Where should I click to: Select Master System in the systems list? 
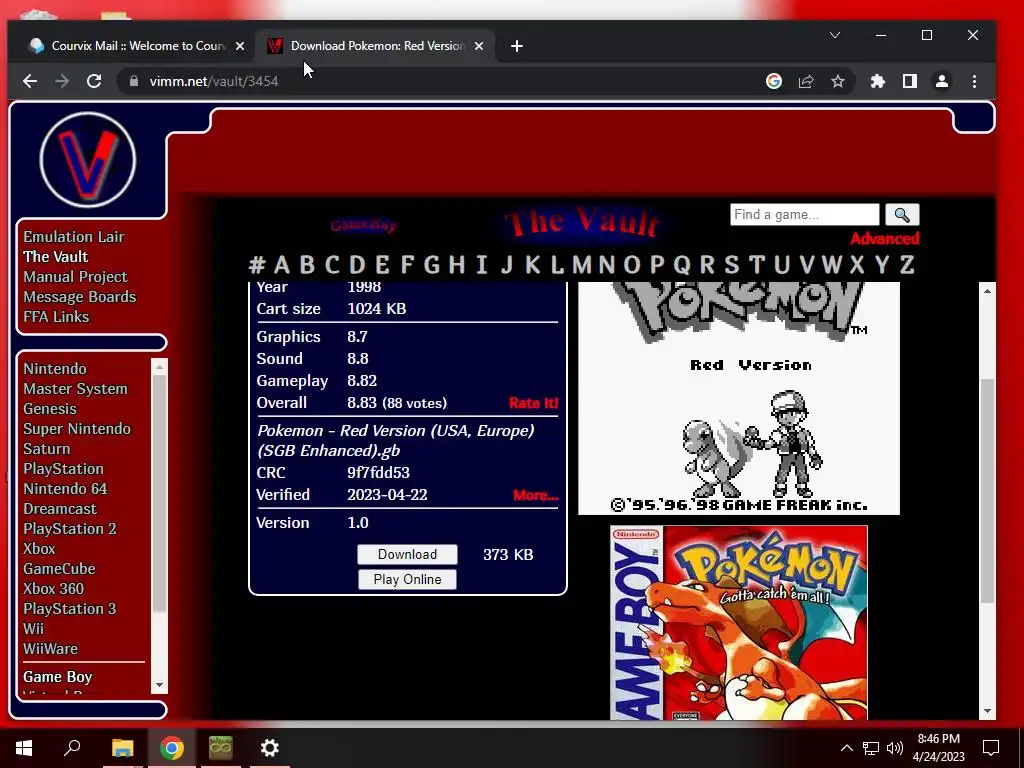(75, 389)
